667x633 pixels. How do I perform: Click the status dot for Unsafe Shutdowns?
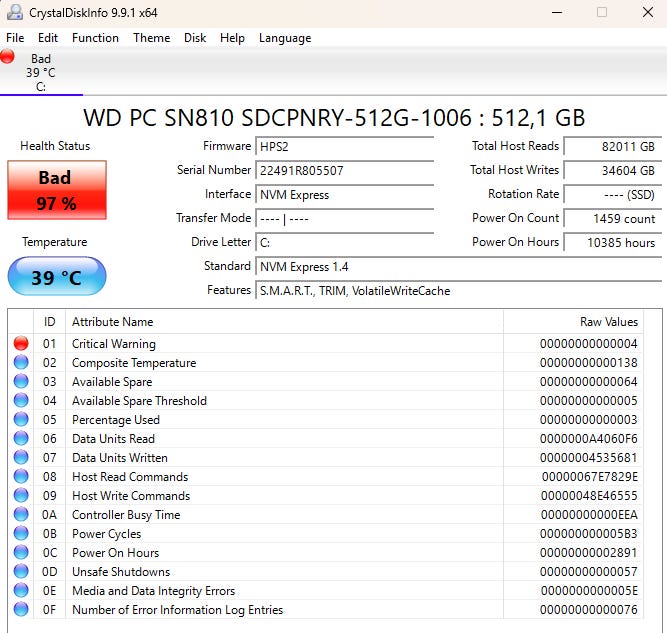(x=21, y=571)
